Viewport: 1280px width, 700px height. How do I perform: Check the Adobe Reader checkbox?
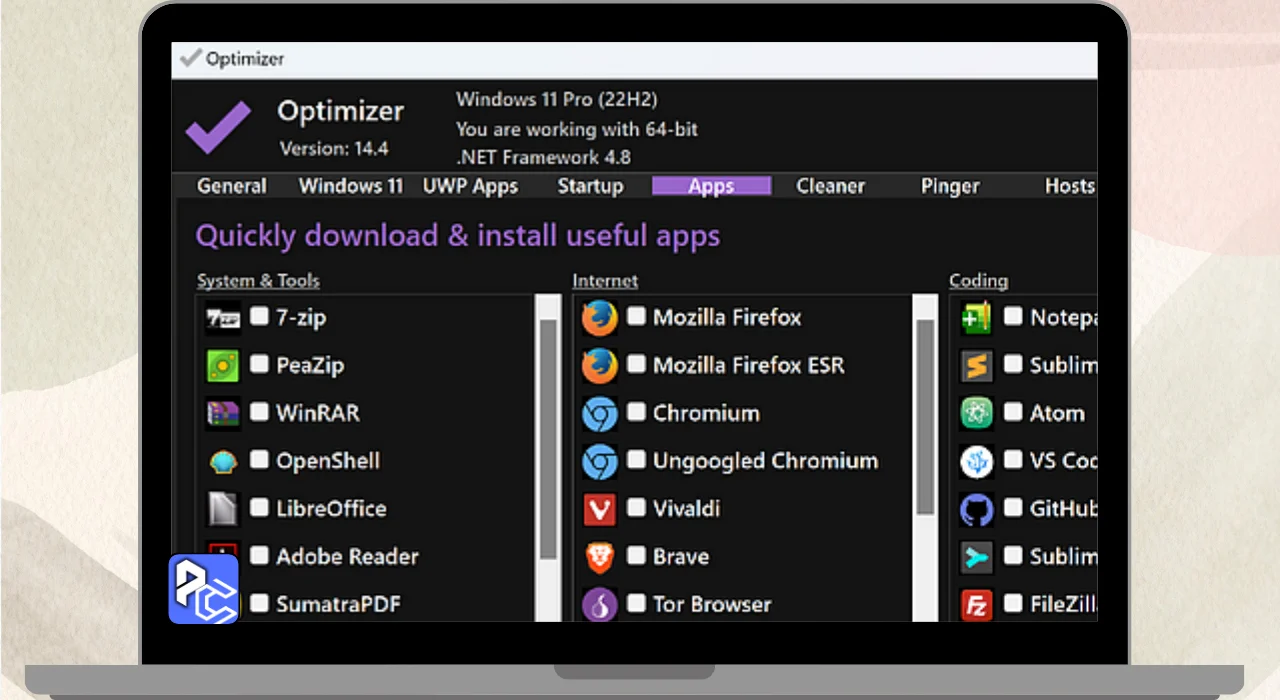[259, 555]
